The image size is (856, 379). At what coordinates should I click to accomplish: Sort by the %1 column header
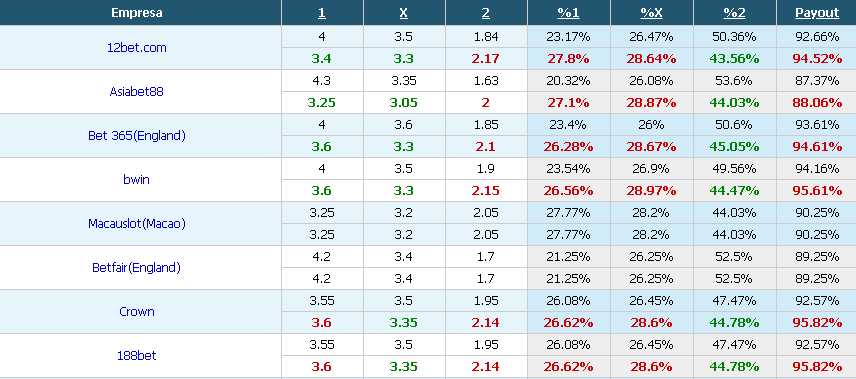pyautogui.click(x=568, y=13)
